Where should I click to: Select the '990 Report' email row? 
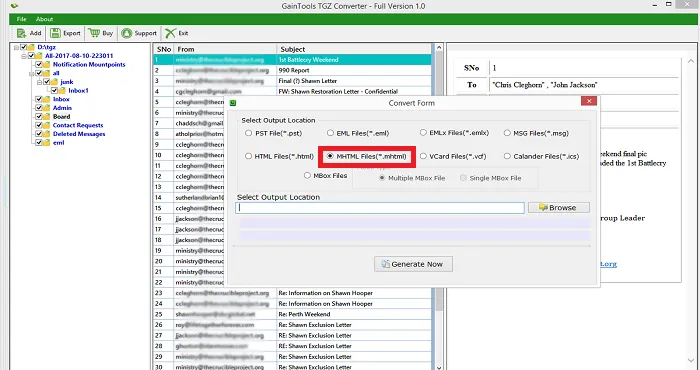(293, 71)
